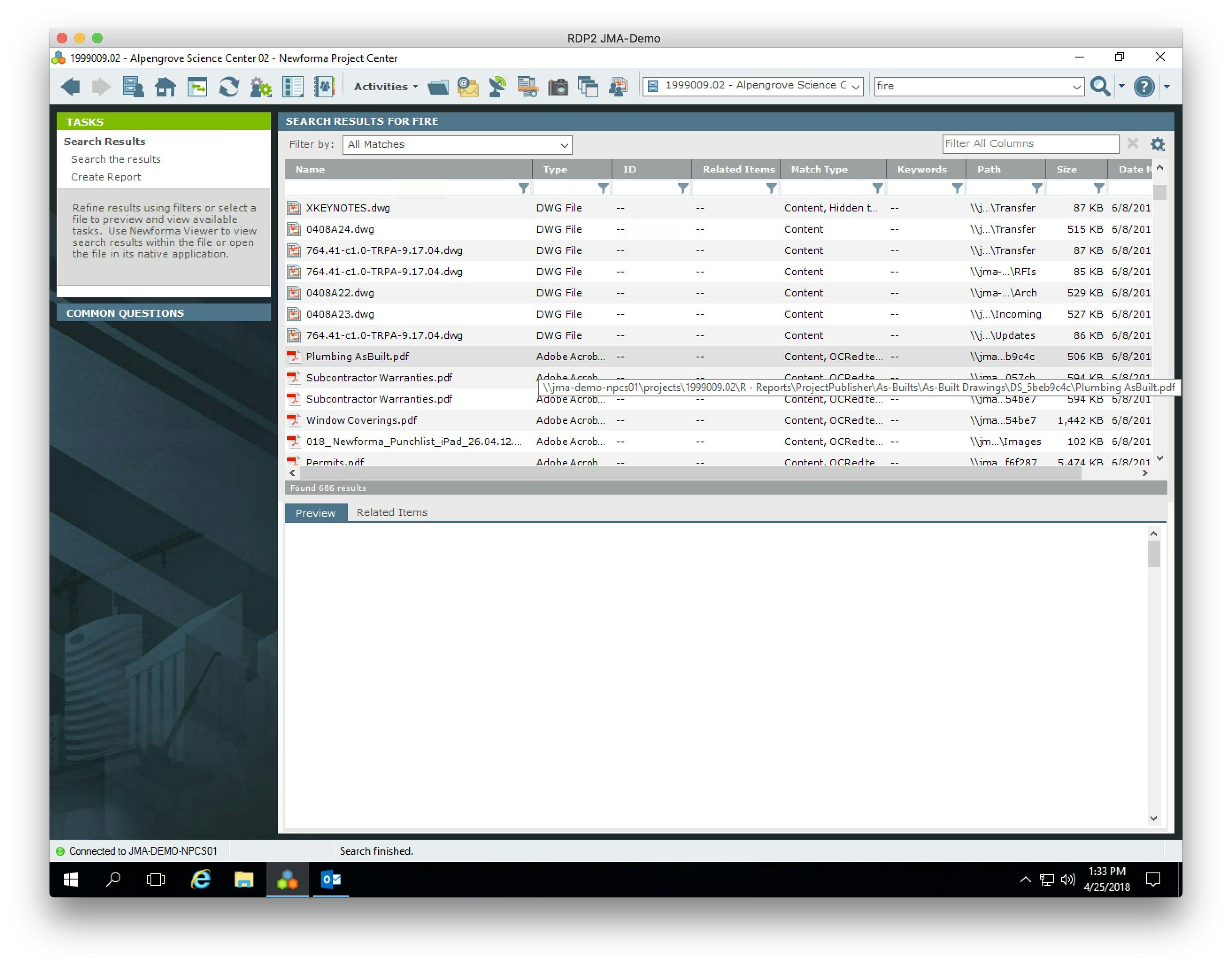Select the Preview tab
The image size is (1232, 968).
tap(315, 513)
